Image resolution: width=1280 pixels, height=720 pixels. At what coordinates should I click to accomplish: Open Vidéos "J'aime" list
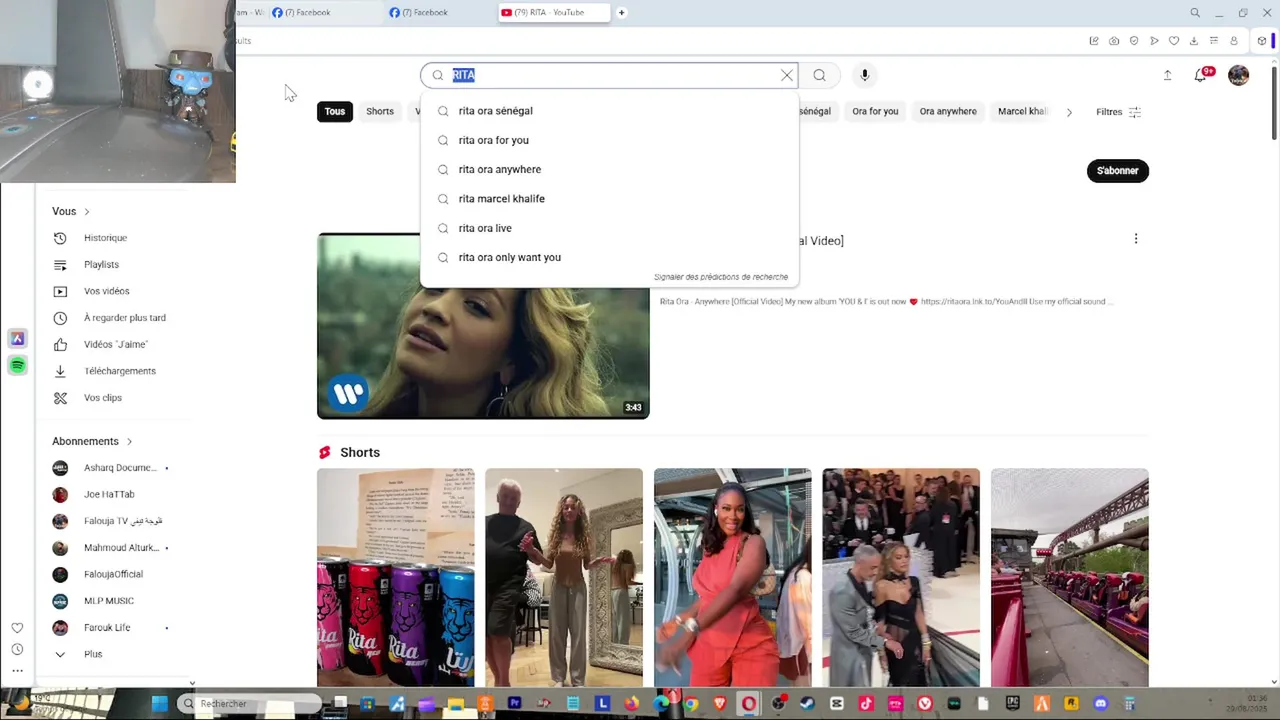click(x=115, y=344)
